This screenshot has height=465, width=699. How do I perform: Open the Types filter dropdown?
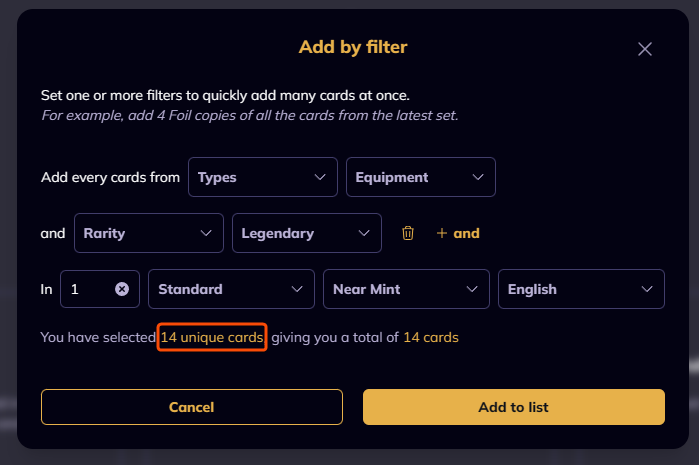point(263,177)
